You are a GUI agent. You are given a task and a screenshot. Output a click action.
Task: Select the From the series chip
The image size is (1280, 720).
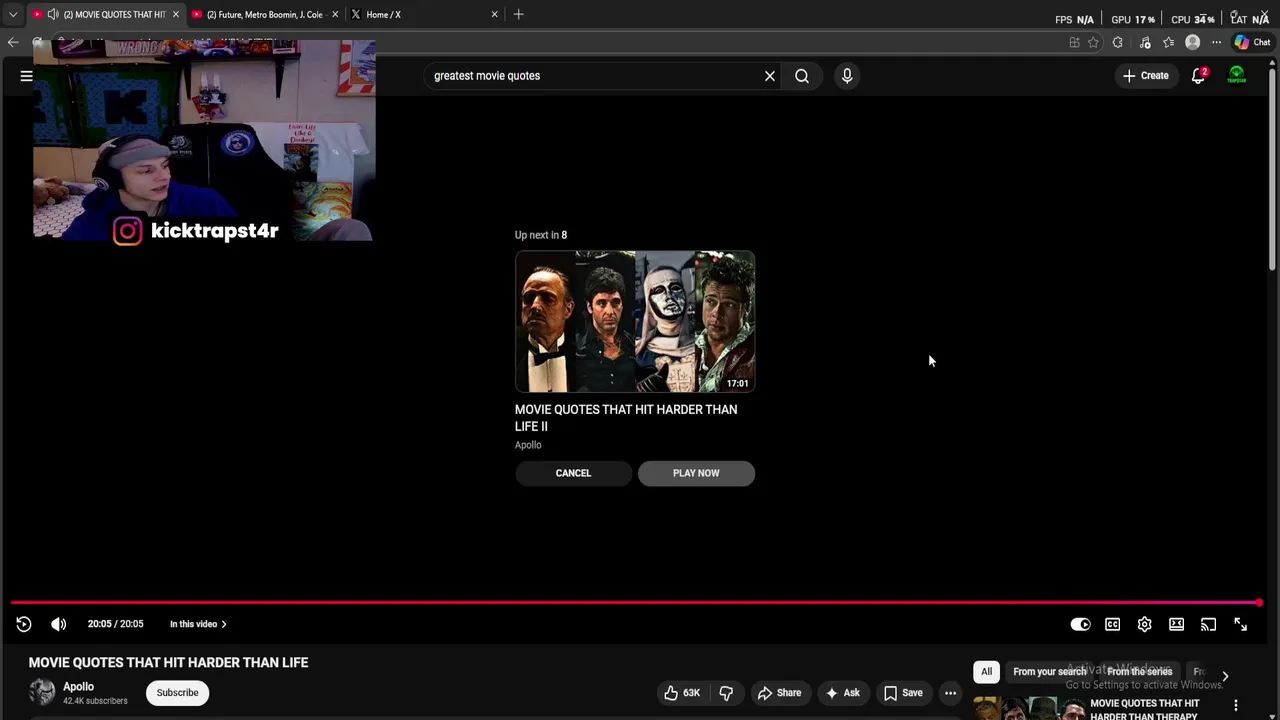(1139, 672)
